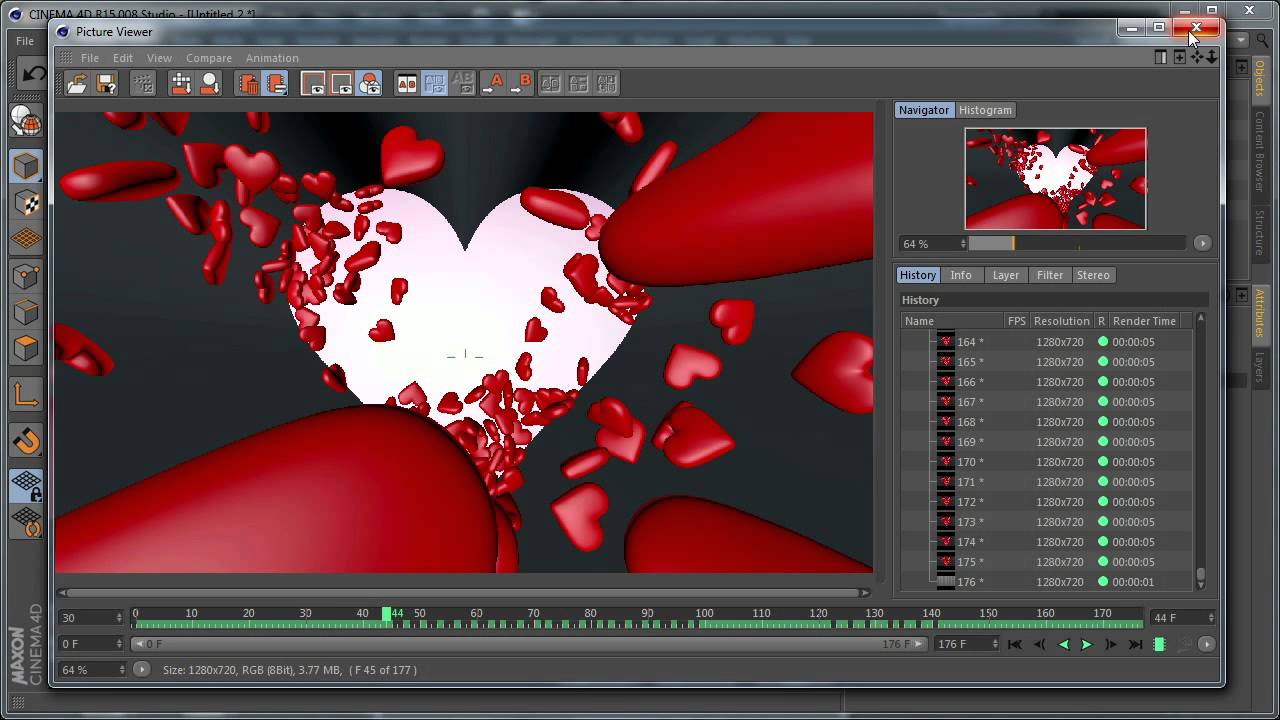The image size is (1280, 720).
Task: Open the File menu in Picture Viewer
Action: coord(90,58)
